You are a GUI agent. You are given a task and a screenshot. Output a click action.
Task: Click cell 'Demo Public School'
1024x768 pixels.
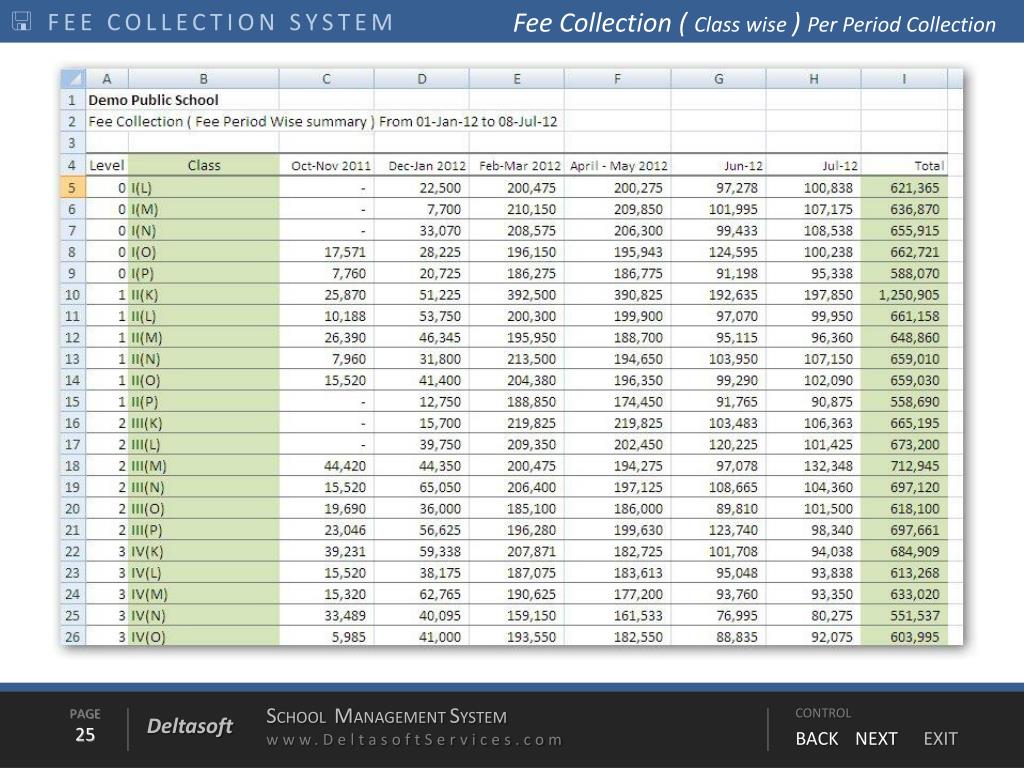coord(153,100)
